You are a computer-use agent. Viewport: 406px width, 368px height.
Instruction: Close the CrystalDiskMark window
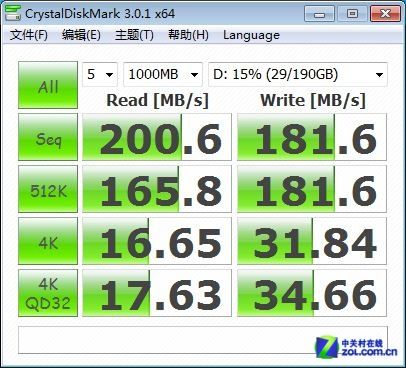click(385, 14)
